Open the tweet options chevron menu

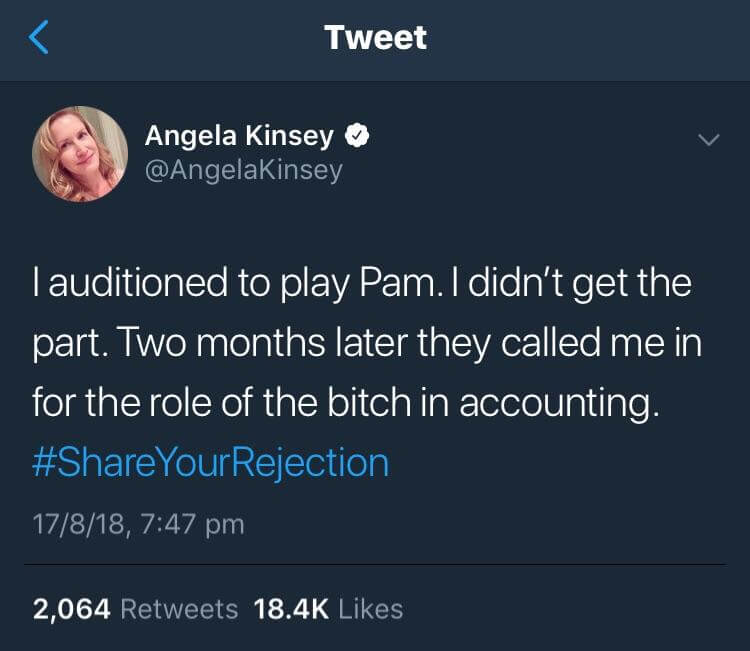pos(708,142)
